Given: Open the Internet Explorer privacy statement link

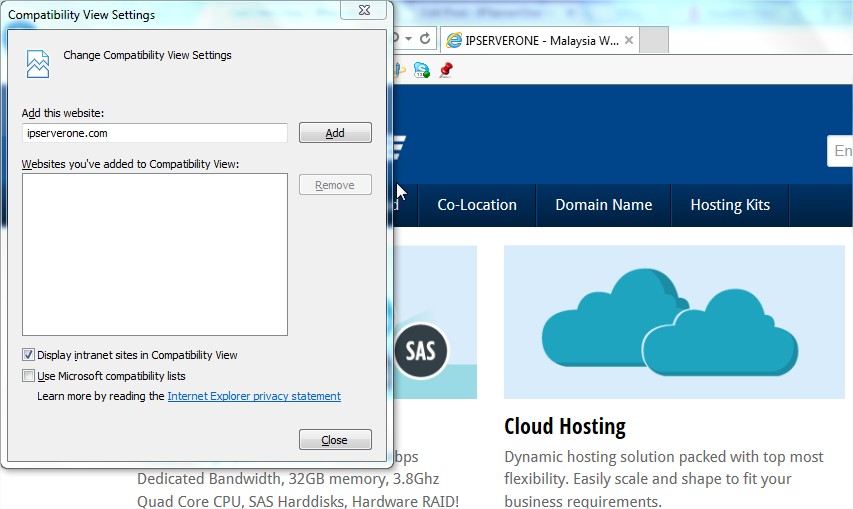Looking at the screenshot, I should [x=254, y=396].
